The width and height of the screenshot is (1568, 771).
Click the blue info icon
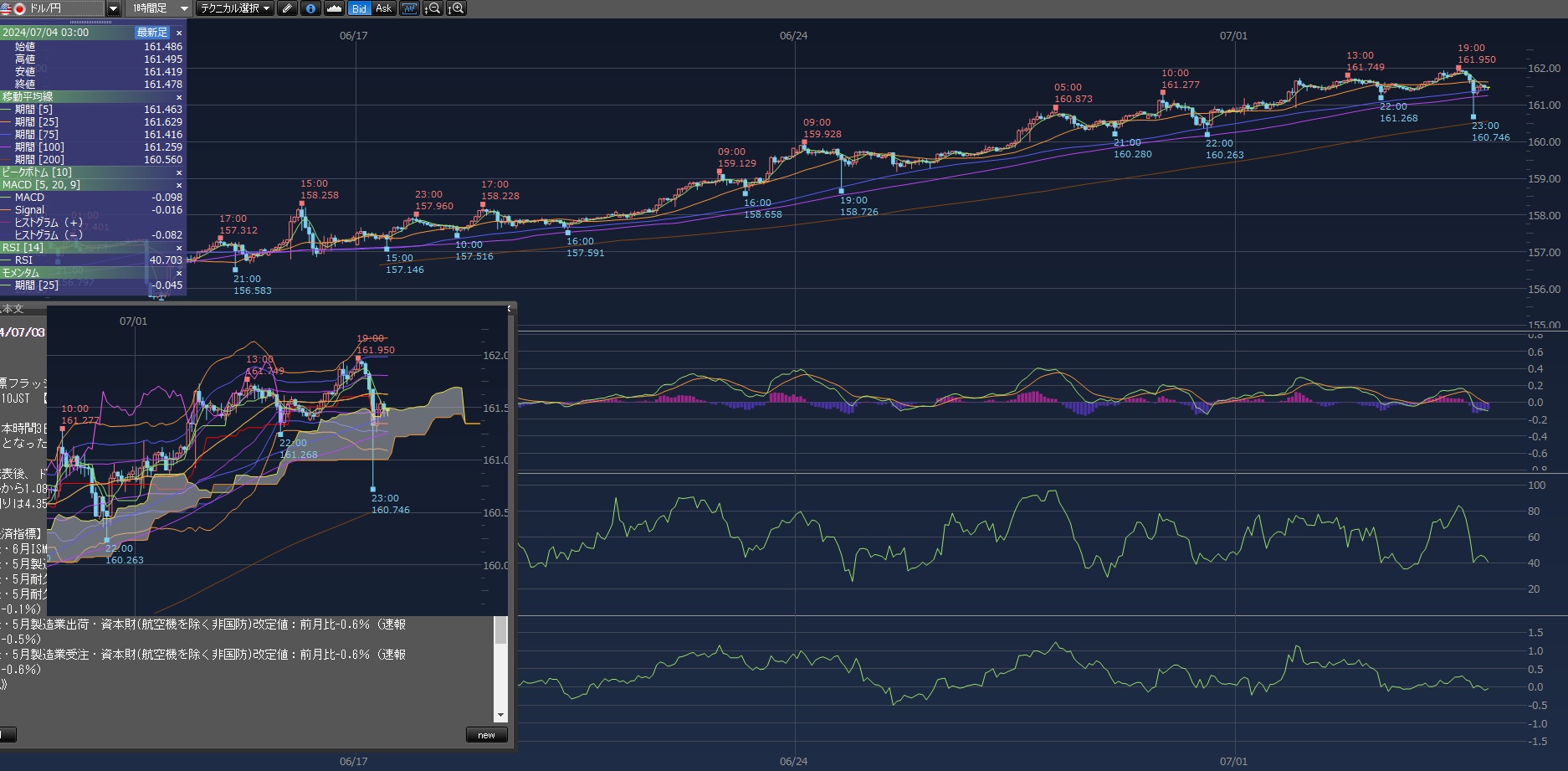point(310,8)
